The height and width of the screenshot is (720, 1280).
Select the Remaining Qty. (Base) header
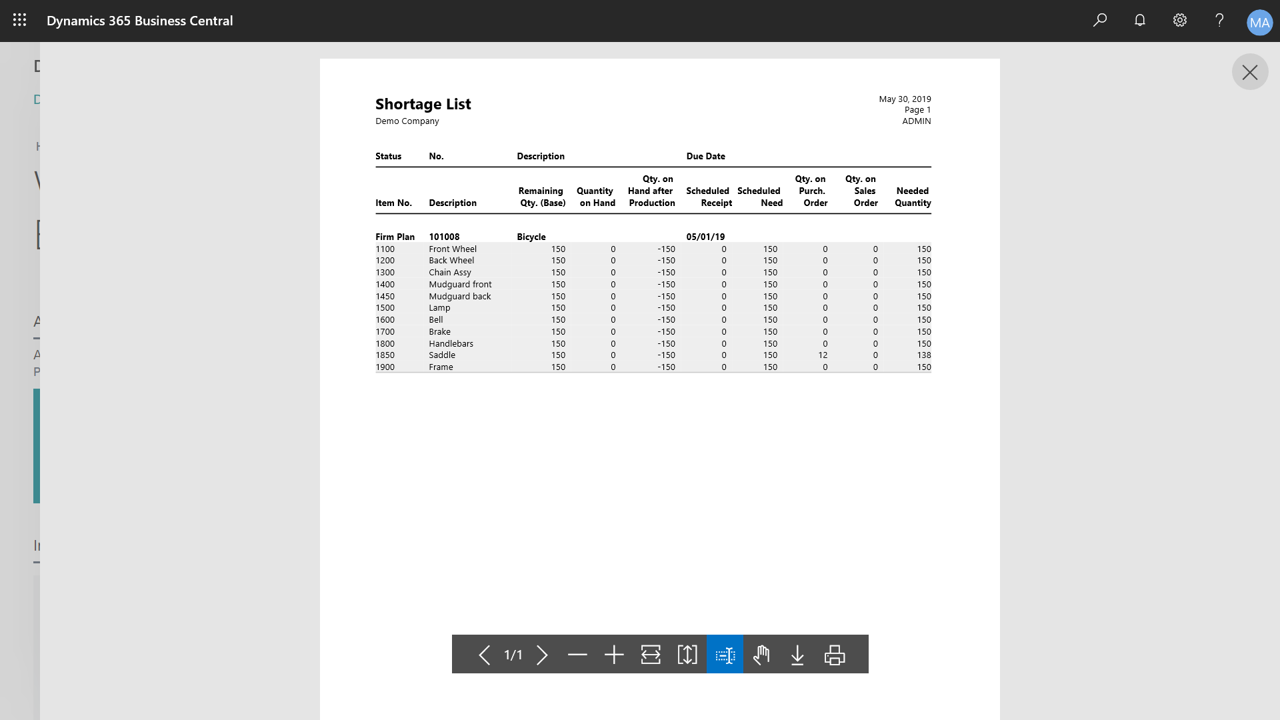point(542,197)
